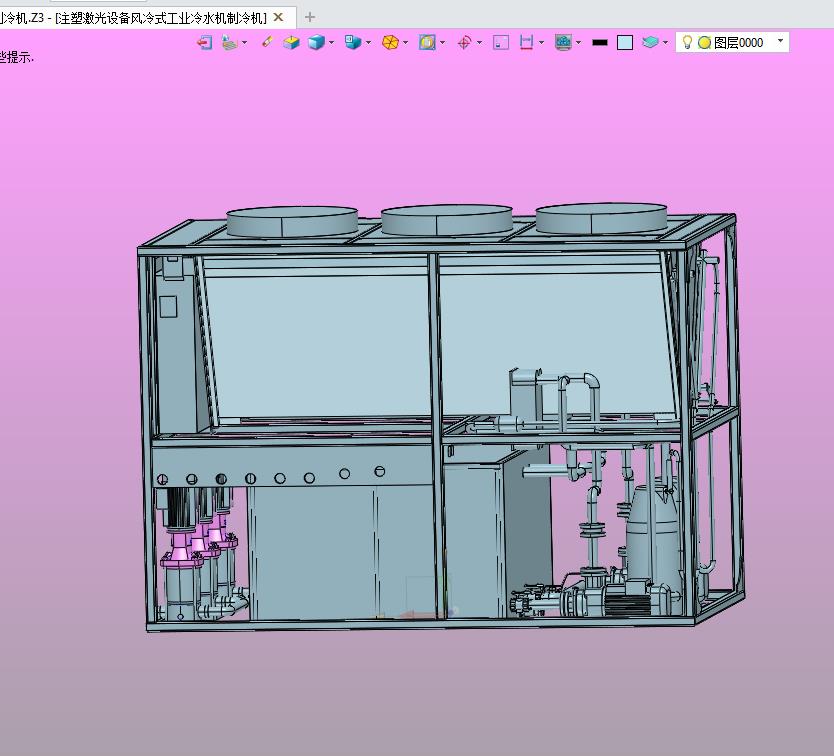Click the light blue face color swatch
Image resolution: width=834 pixels, height=756 pixels.
625,43
